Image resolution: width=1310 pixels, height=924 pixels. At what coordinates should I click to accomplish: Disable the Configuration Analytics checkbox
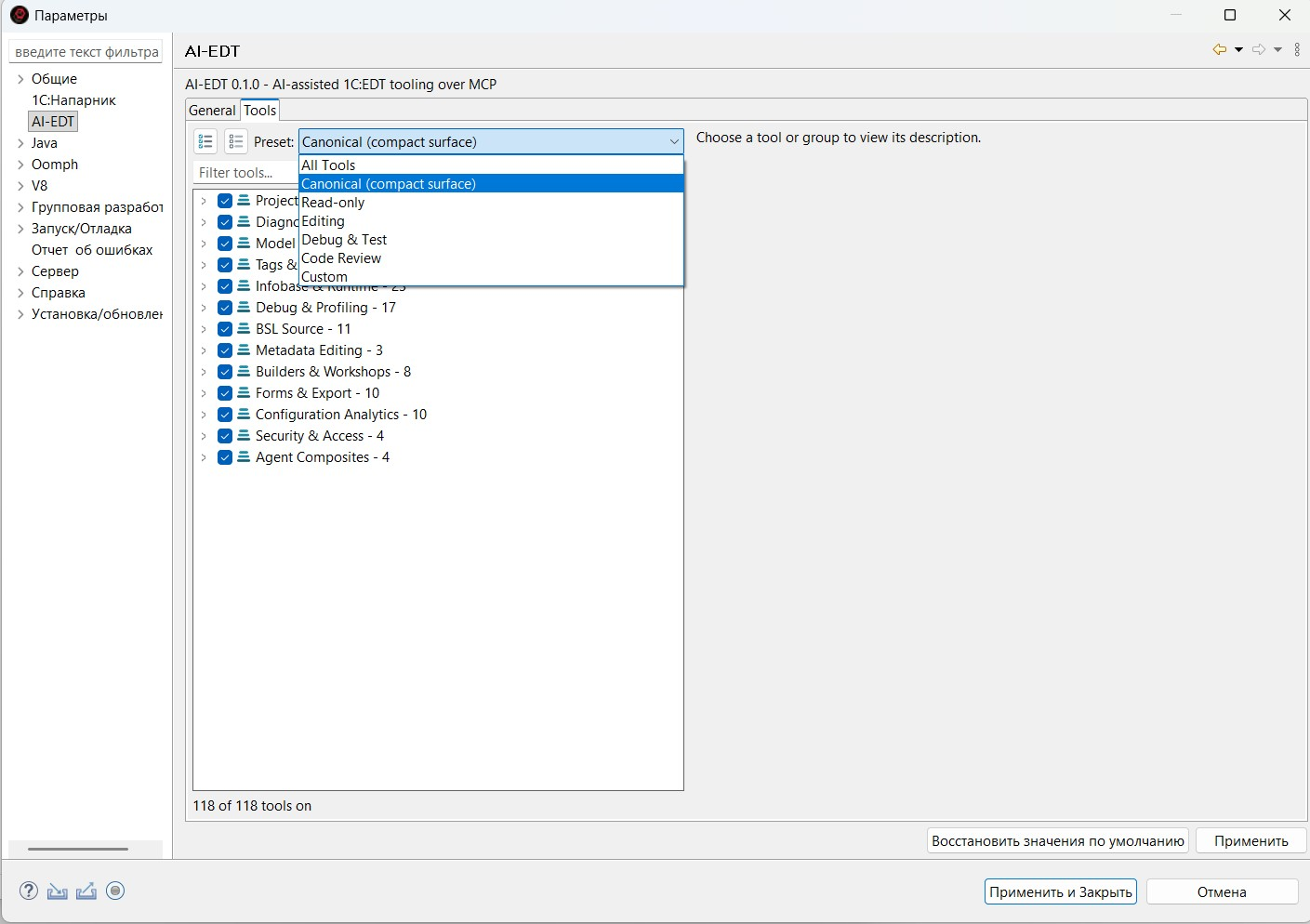(x=225, y=415)
